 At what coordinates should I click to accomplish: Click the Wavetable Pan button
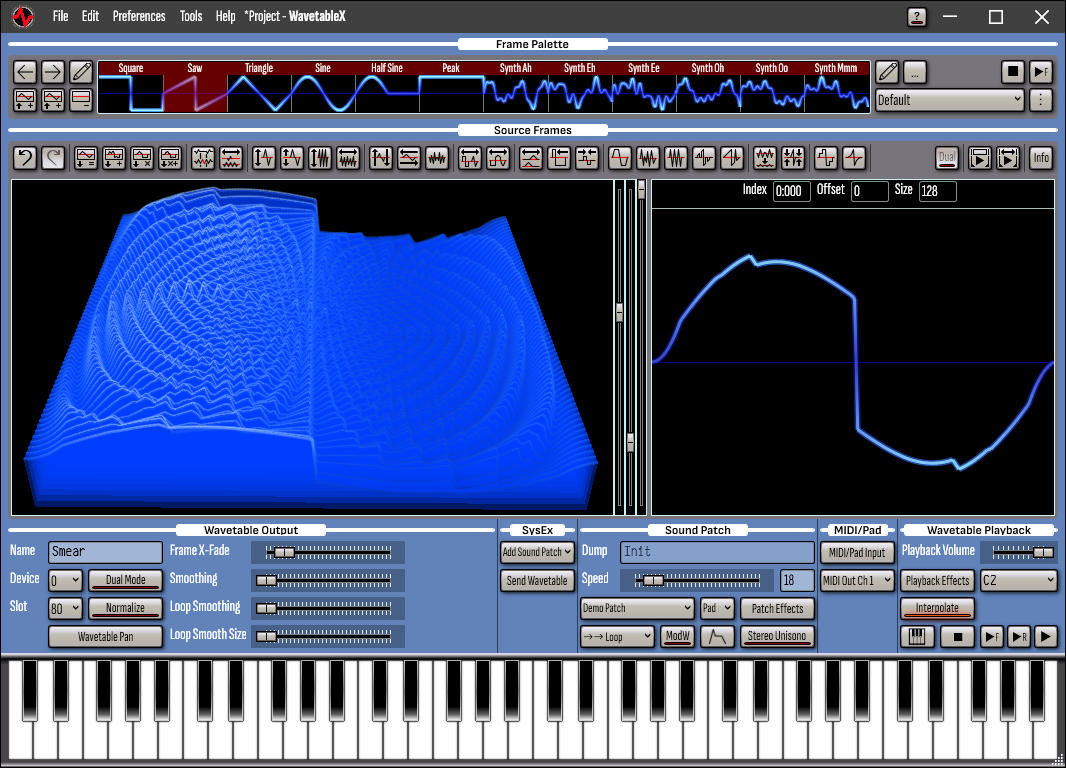(105, 637)
